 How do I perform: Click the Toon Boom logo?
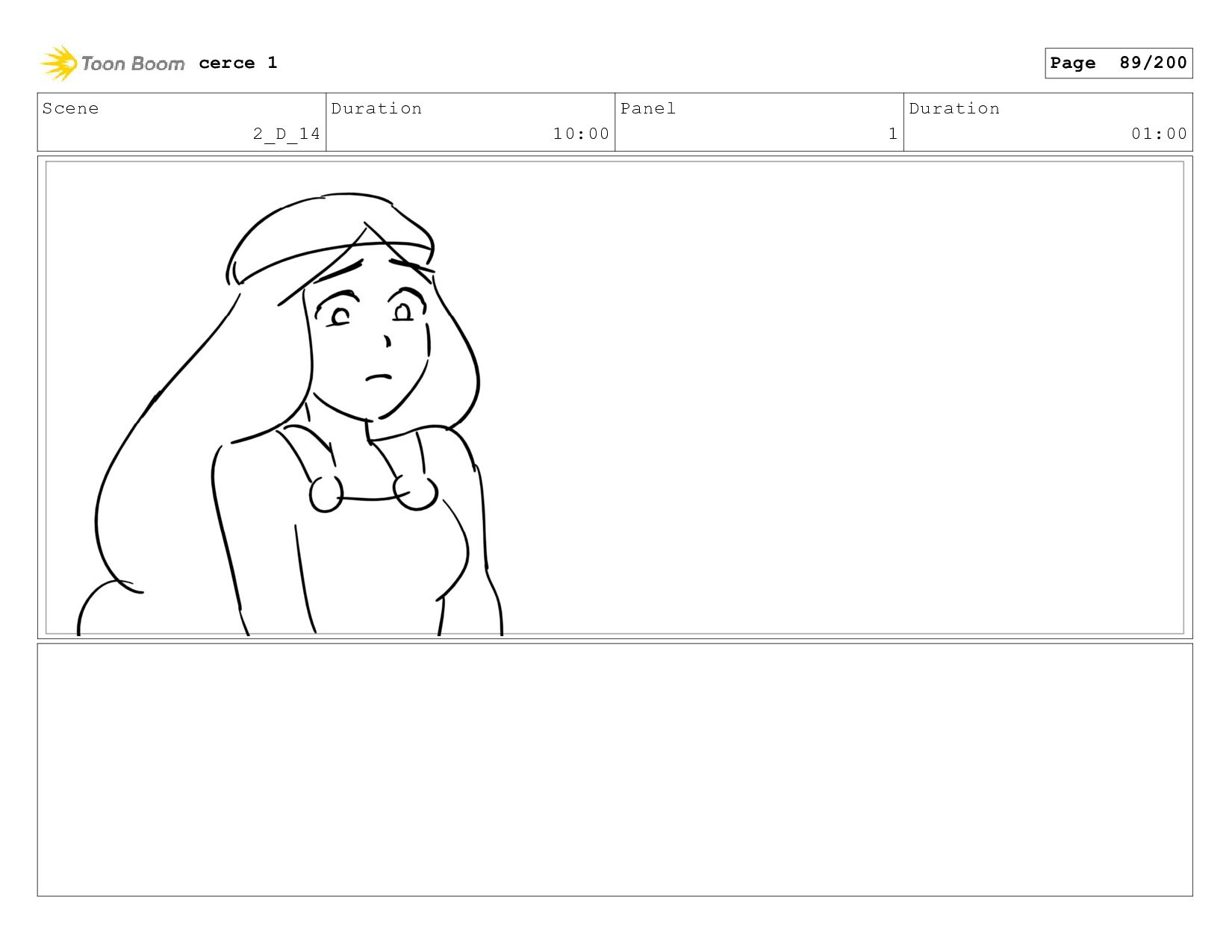(x=112, y=63)
